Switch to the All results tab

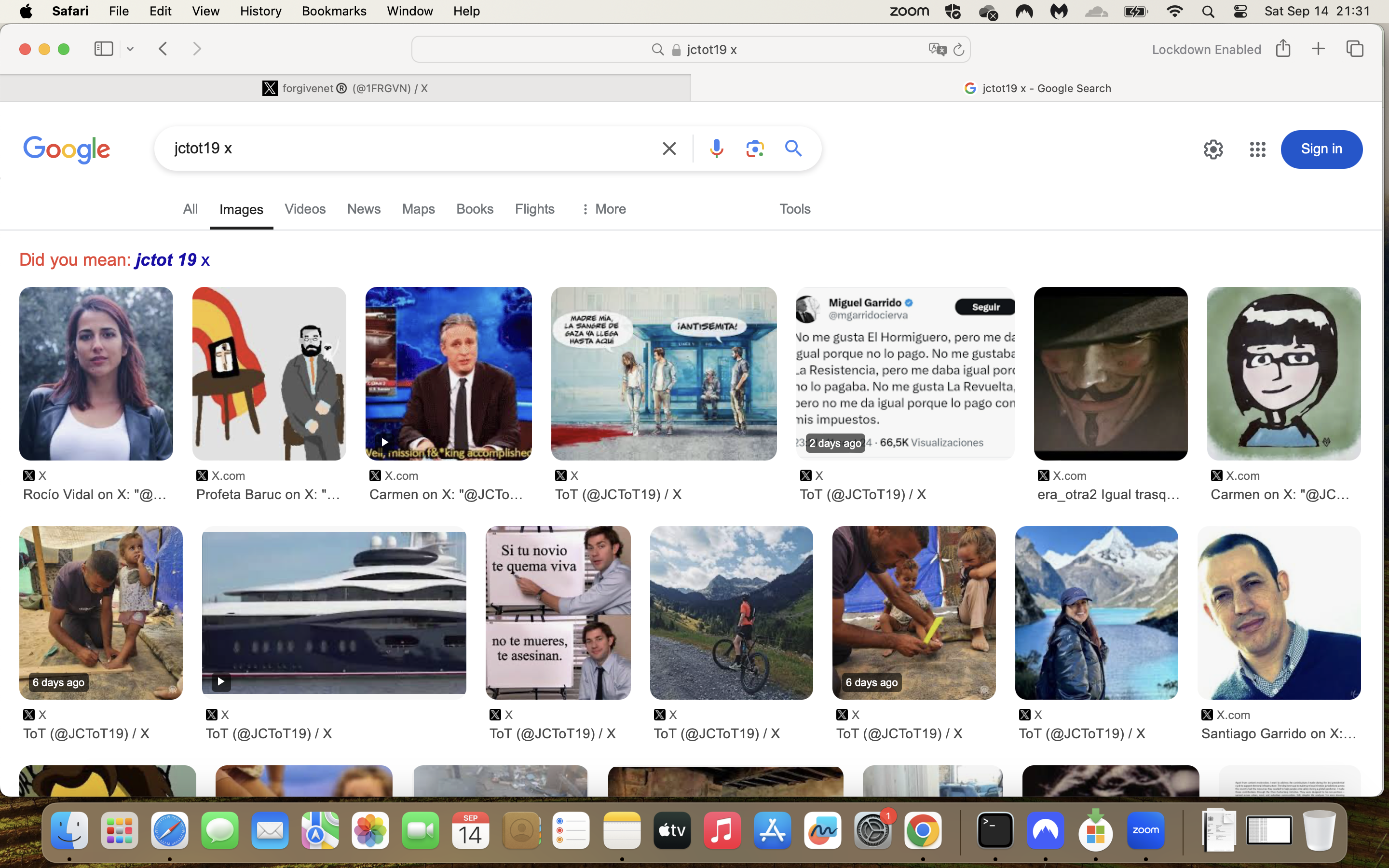pos(191,209)
